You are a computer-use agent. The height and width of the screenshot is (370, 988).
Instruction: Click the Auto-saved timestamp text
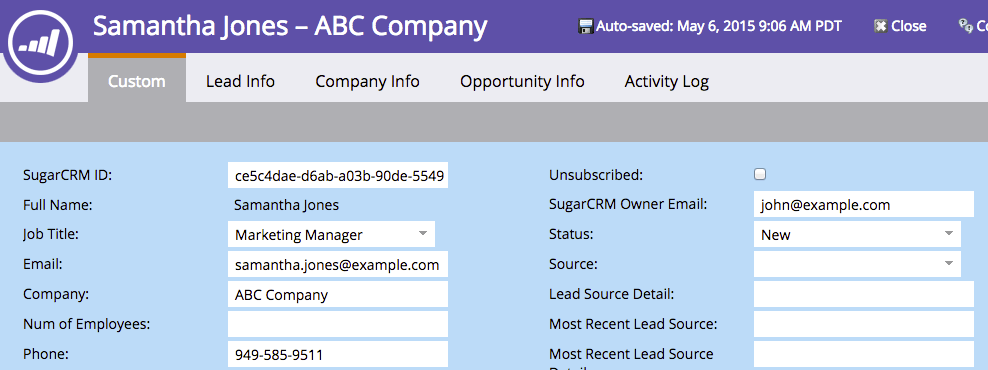pos(719,26)
